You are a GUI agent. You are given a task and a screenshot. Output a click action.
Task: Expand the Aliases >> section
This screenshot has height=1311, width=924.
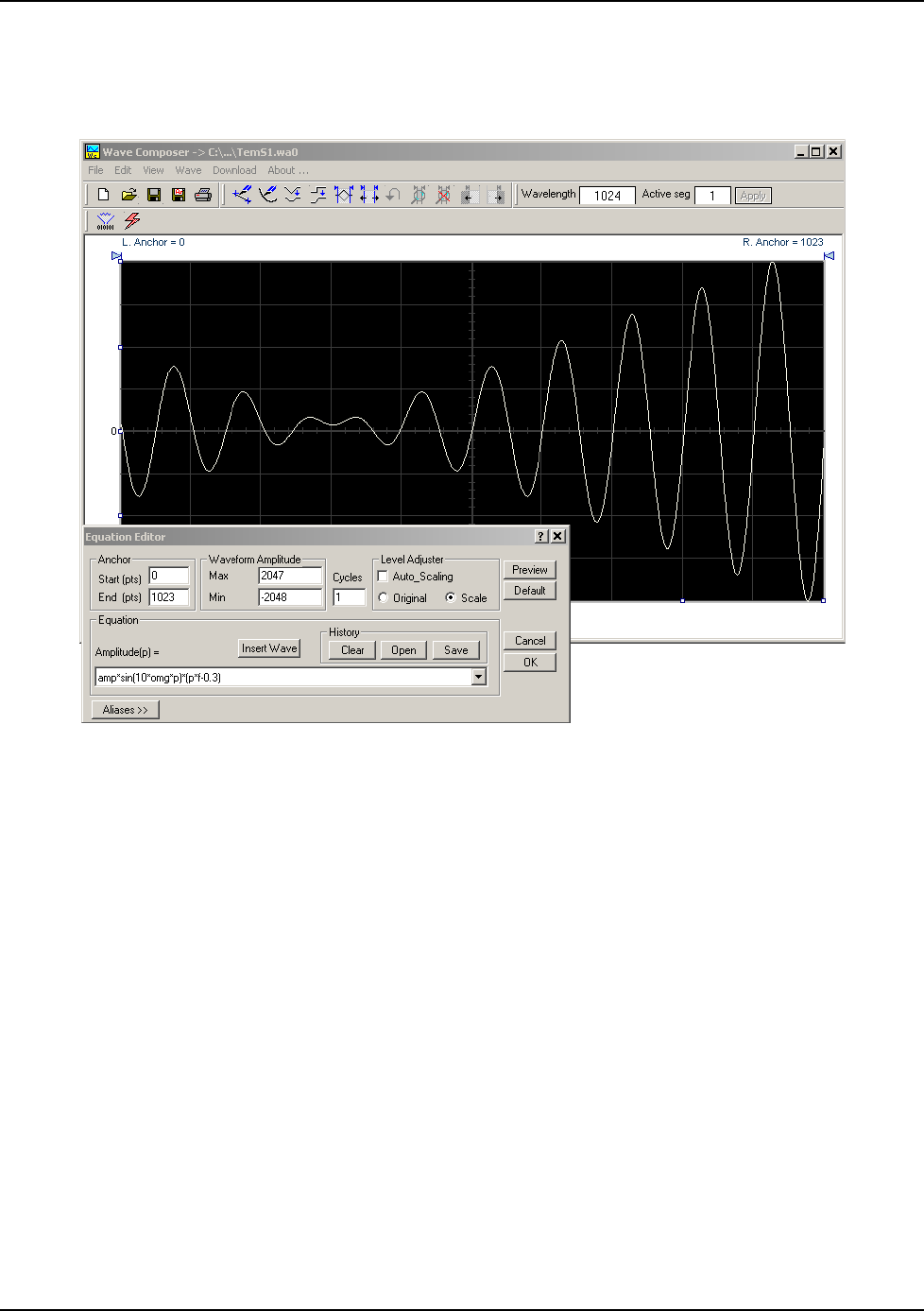pos(126,710)
